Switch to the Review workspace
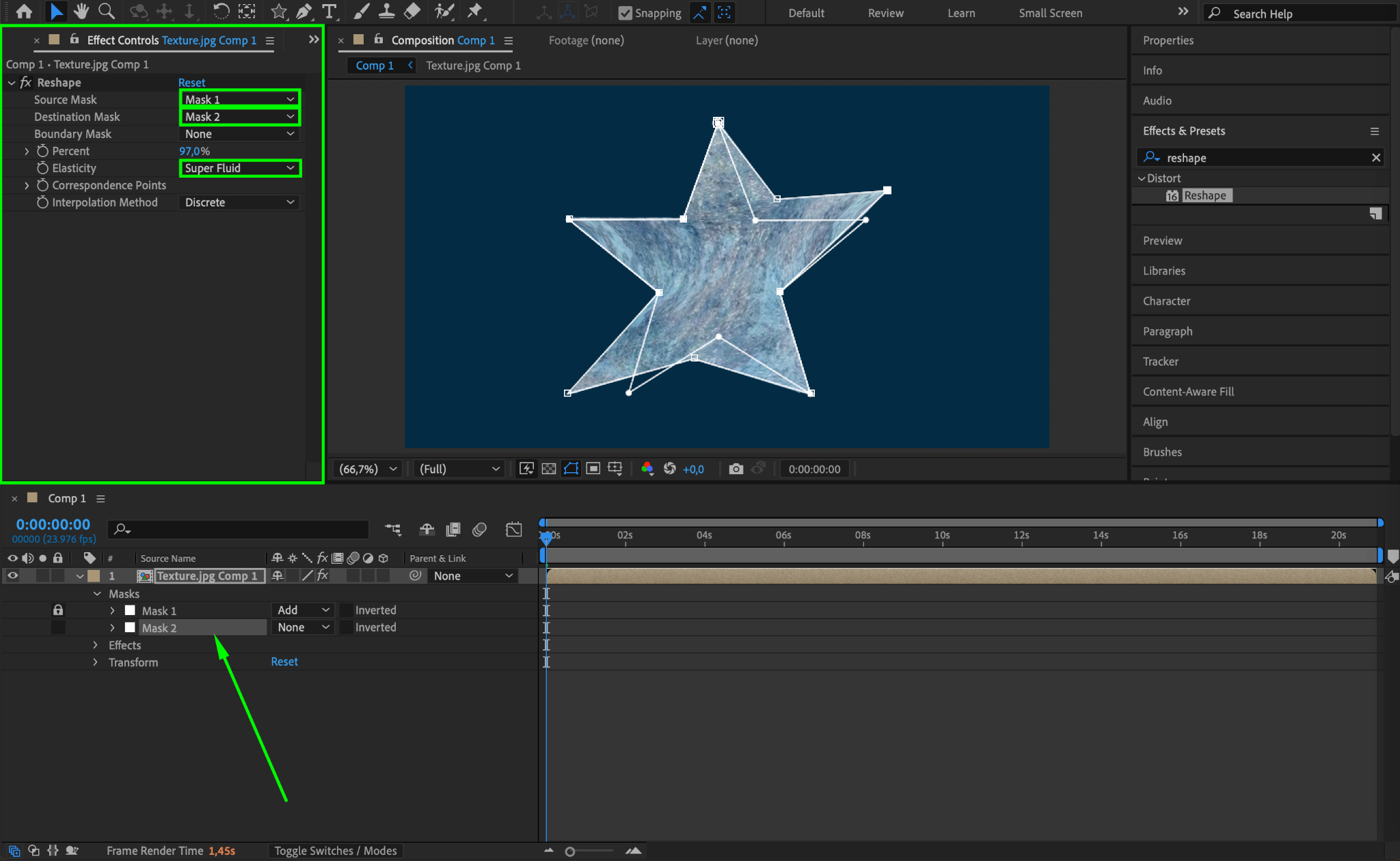The image size is (1400, 861). [885, 13]
